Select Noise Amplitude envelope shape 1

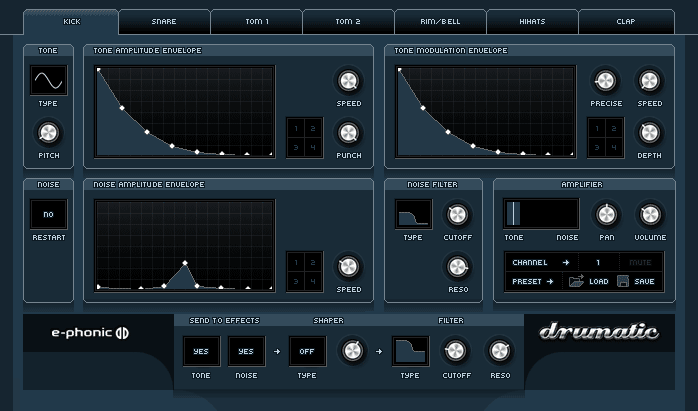296,263
